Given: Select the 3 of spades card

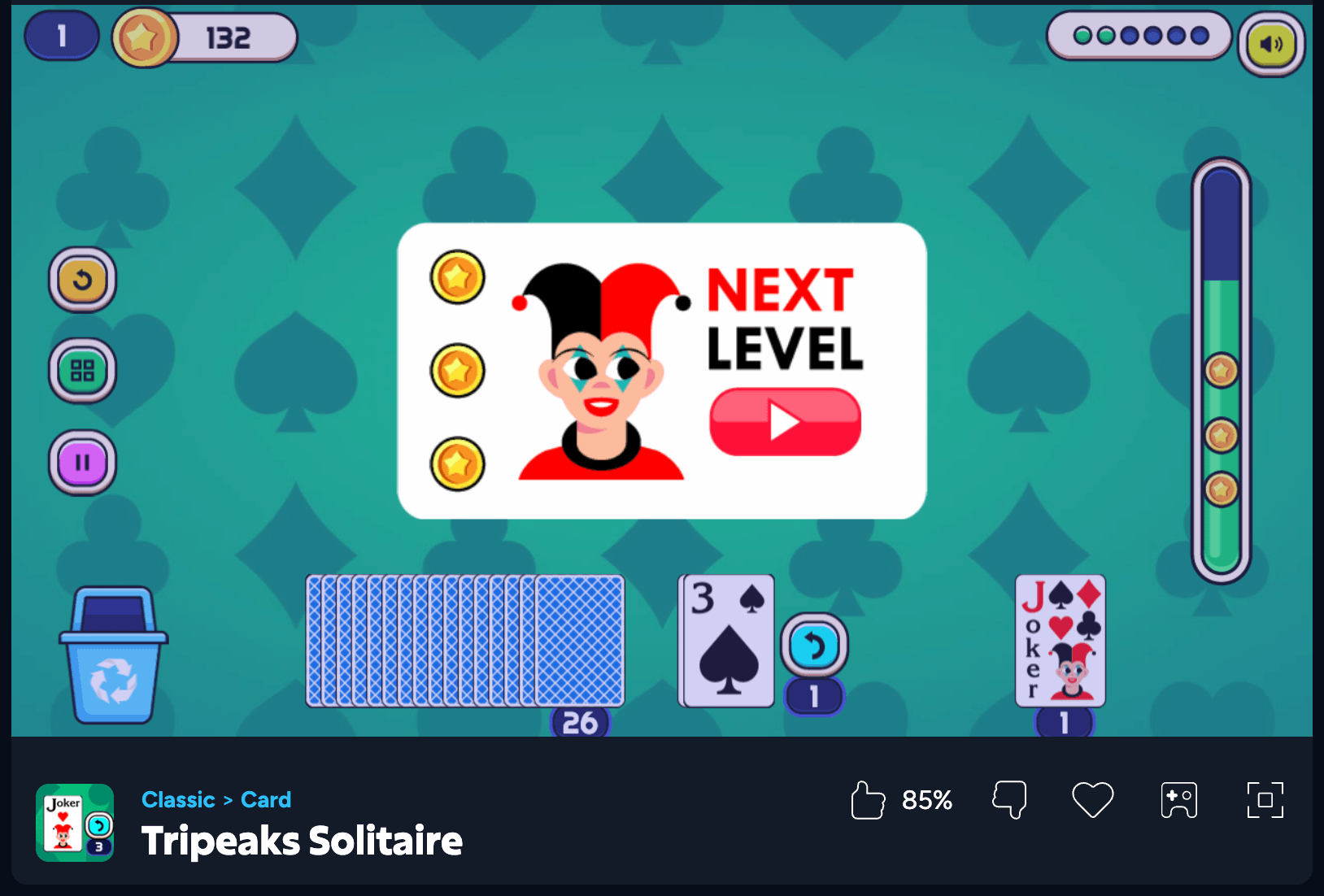Looking at the screenshot, I should coord(727,641).
